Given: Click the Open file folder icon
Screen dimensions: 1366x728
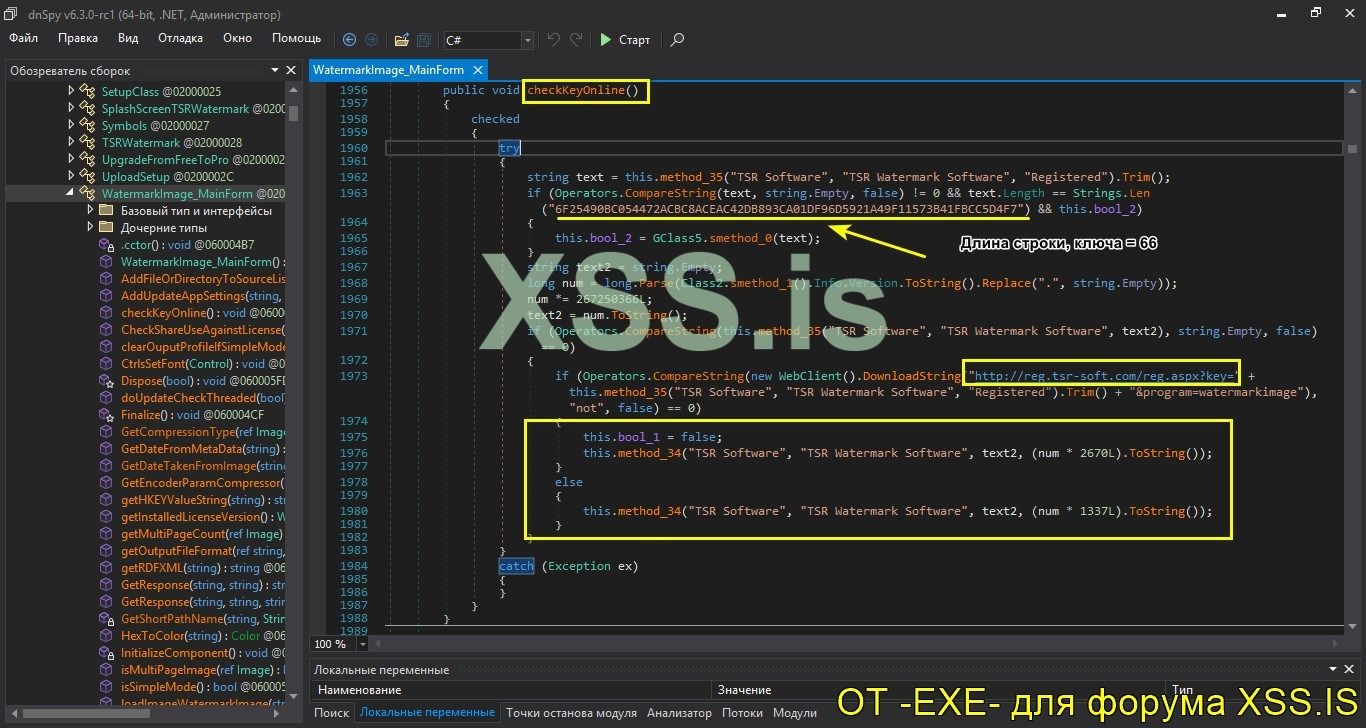Looking at the screenshot, I should click(401, 40).
